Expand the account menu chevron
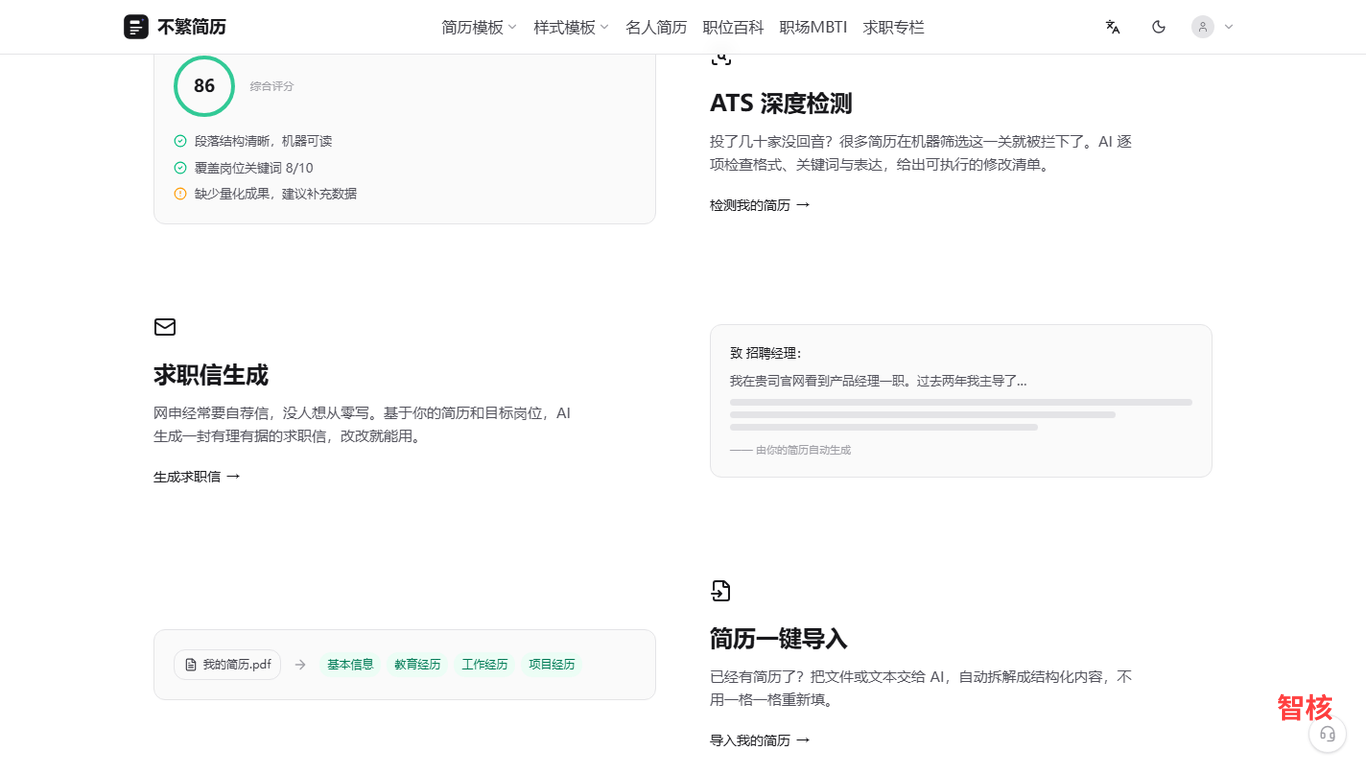Screen dimensions: 1366x772 1229,27
